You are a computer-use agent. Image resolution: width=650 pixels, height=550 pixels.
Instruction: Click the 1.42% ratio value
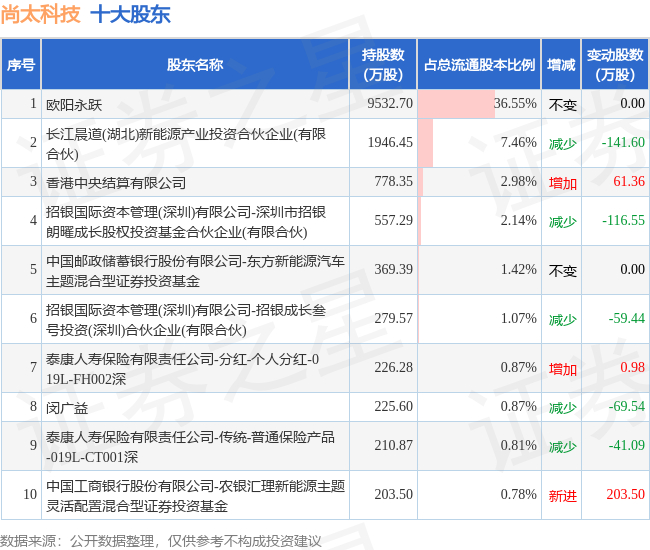click(518, 269)
